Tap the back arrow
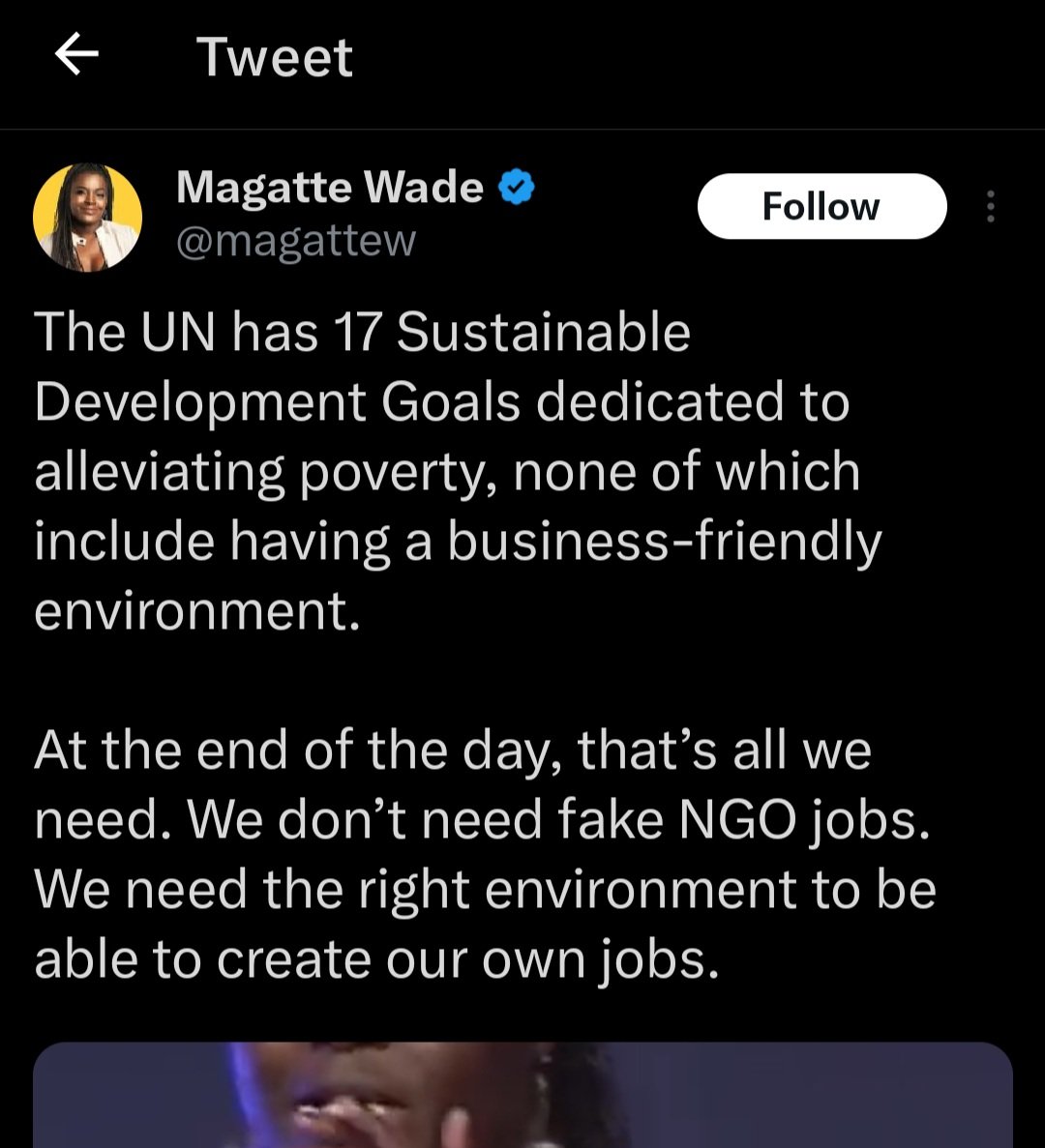1045x1148 pixels. pyautogui.click(x=77, y=56)
